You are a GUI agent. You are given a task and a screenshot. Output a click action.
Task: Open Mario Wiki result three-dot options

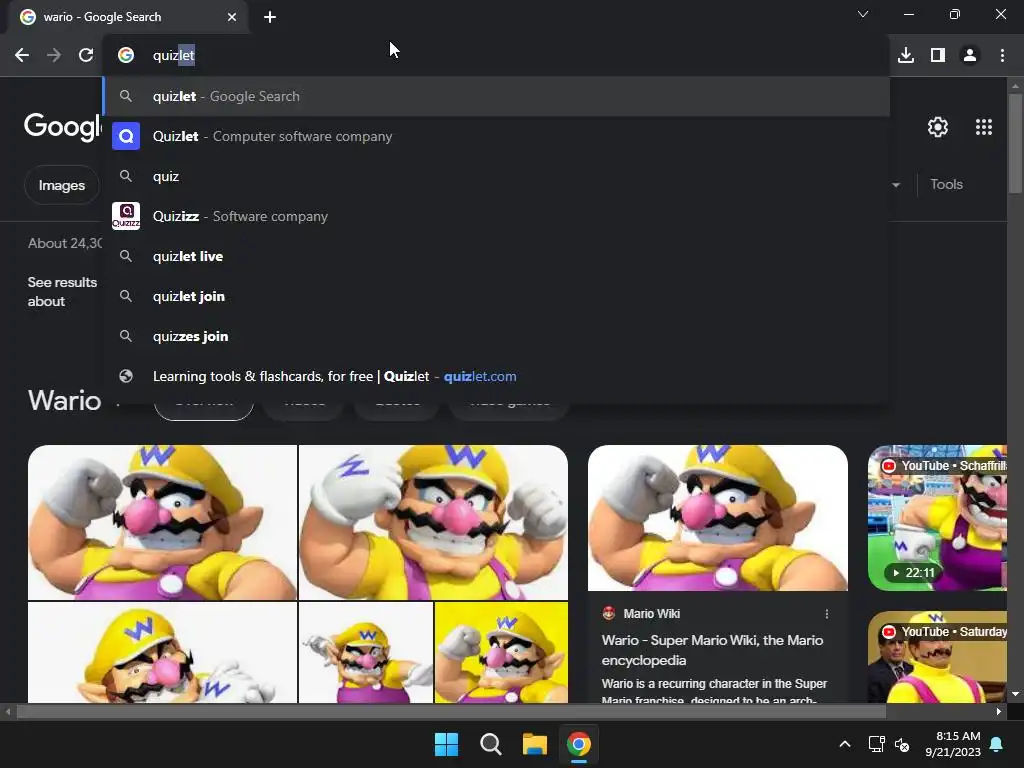coord(827,614)
